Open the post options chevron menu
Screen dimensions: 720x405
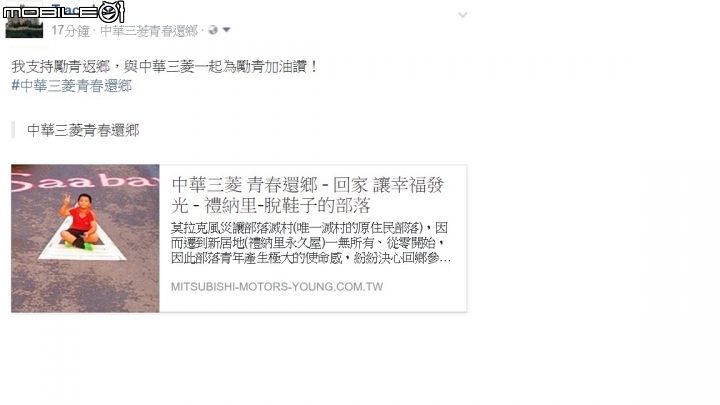coord(462,15)
